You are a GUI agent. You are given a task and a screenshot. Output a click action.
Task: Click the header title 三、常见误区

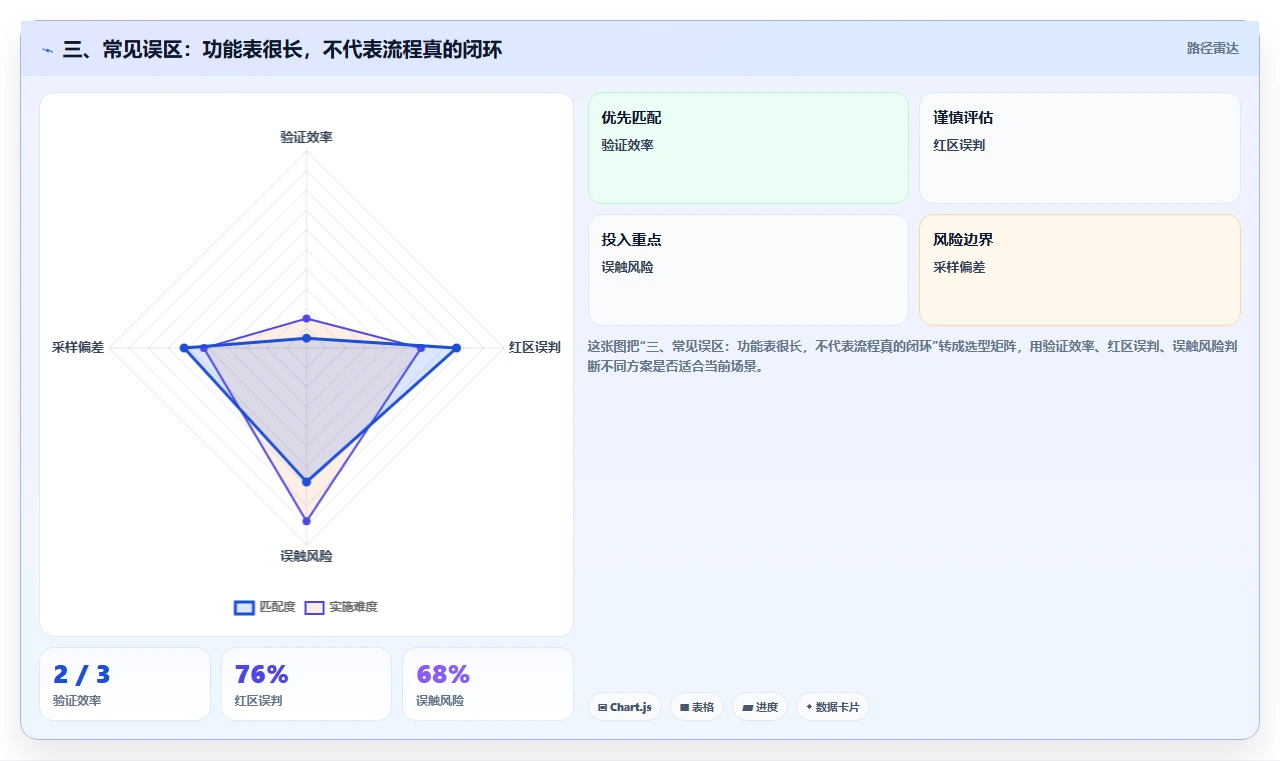tap(282, 49)
